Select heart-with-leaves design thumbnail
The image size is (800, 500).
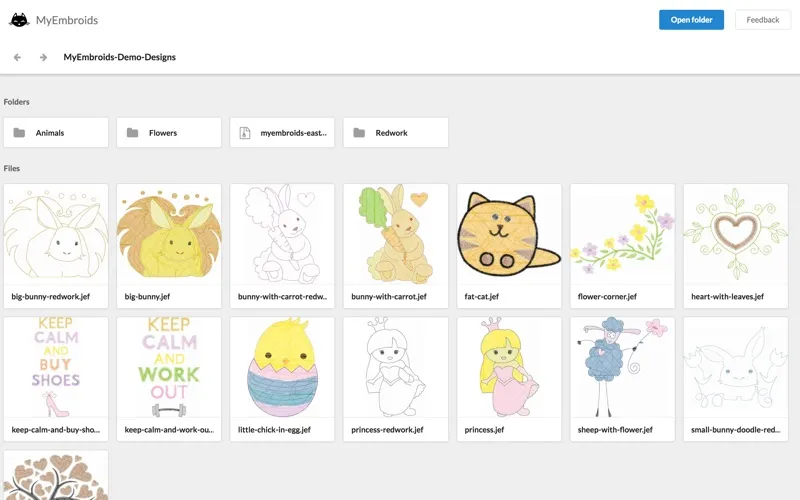[736, 234]
